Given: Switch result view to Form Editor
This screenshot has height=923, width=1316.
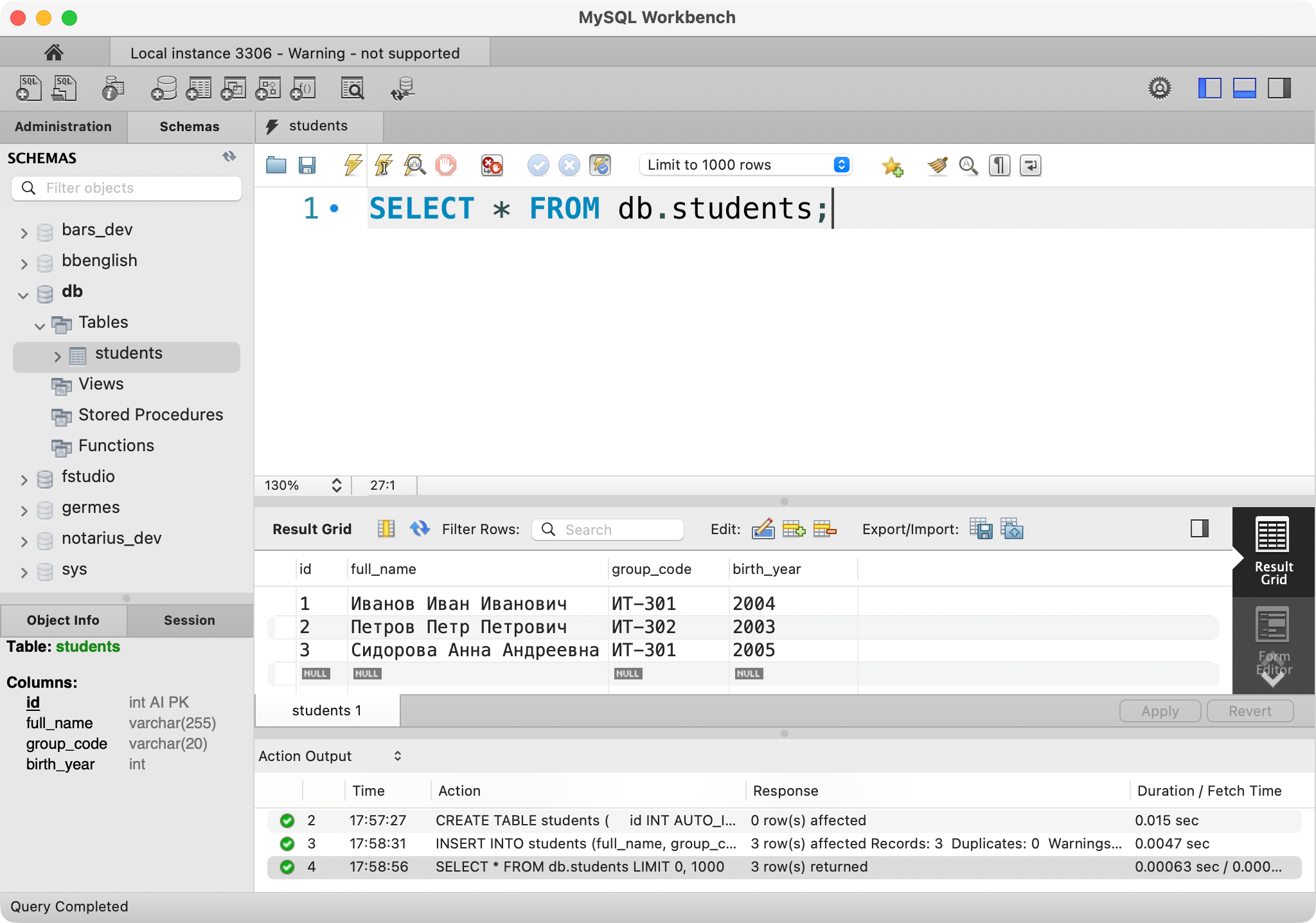Looking at the screenshot, I should pos(1272,643).
